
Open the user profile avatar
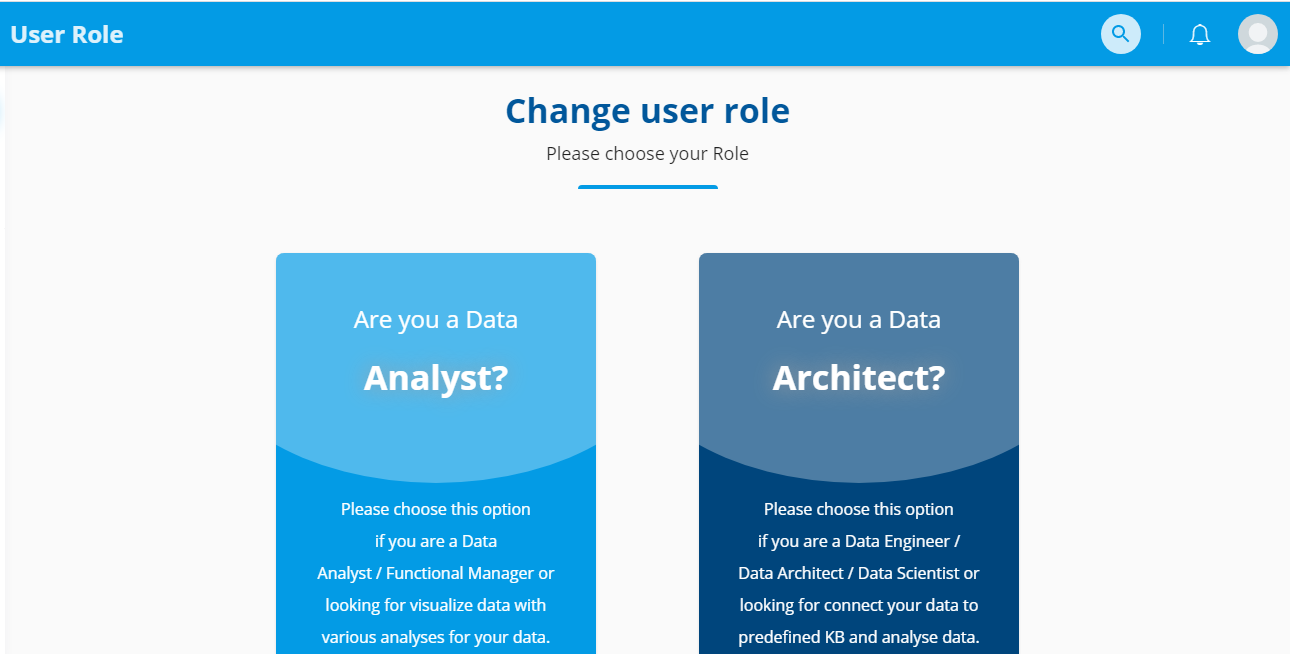point(1258,34)
